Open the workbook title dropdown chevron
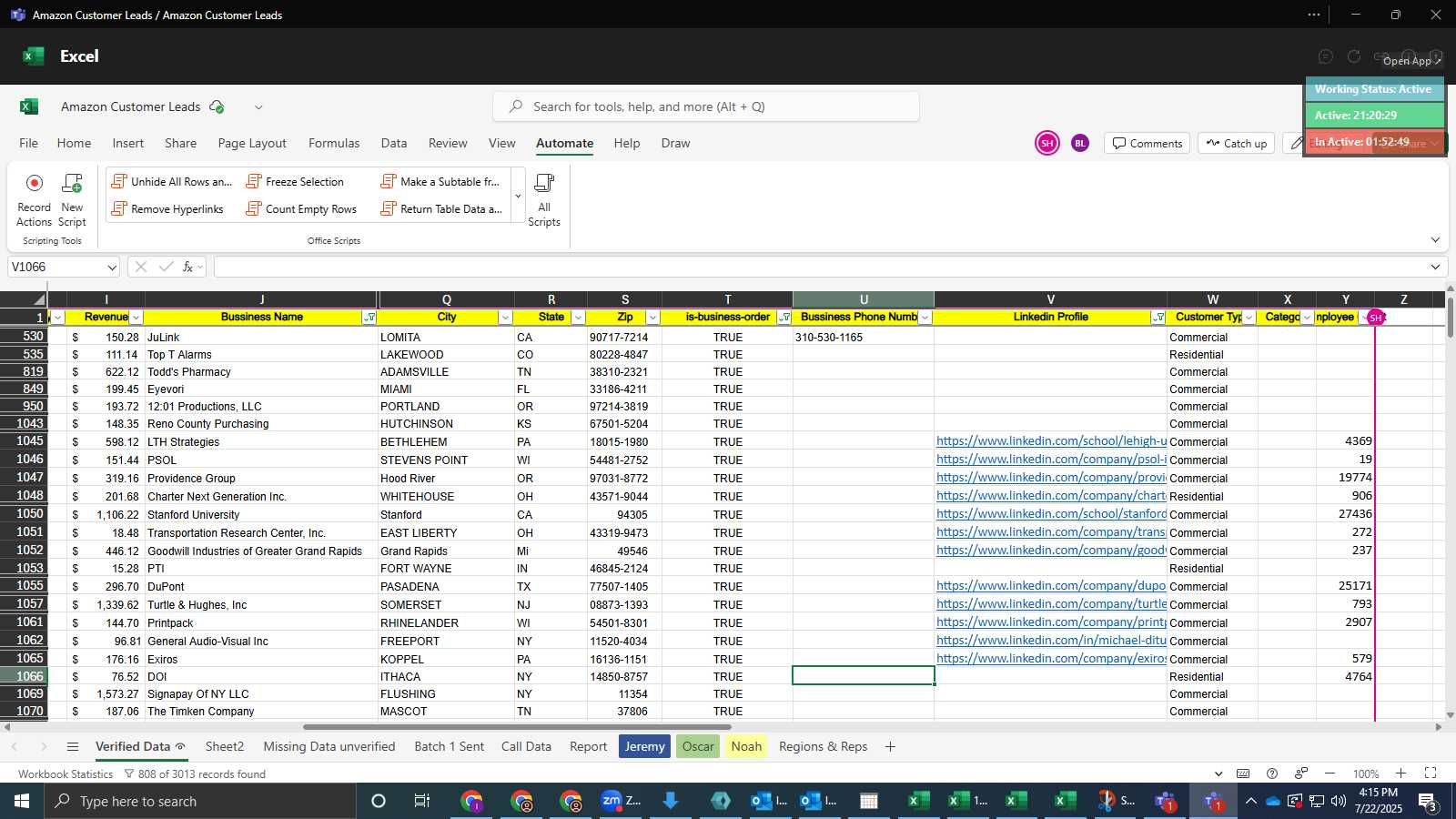 [258, 107]
